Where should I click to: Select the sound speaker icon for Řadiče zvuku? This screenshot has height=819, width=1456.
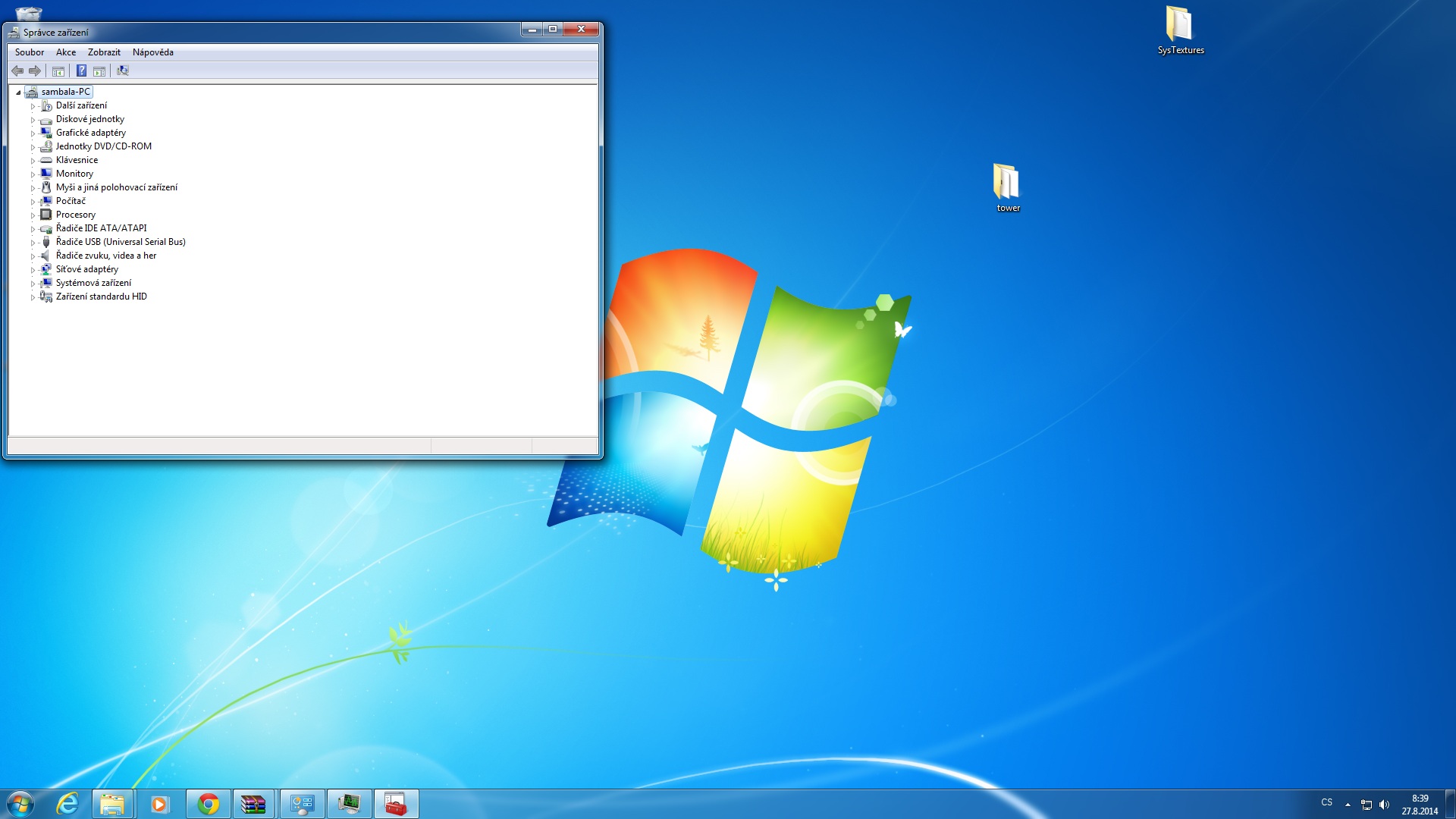46,256
